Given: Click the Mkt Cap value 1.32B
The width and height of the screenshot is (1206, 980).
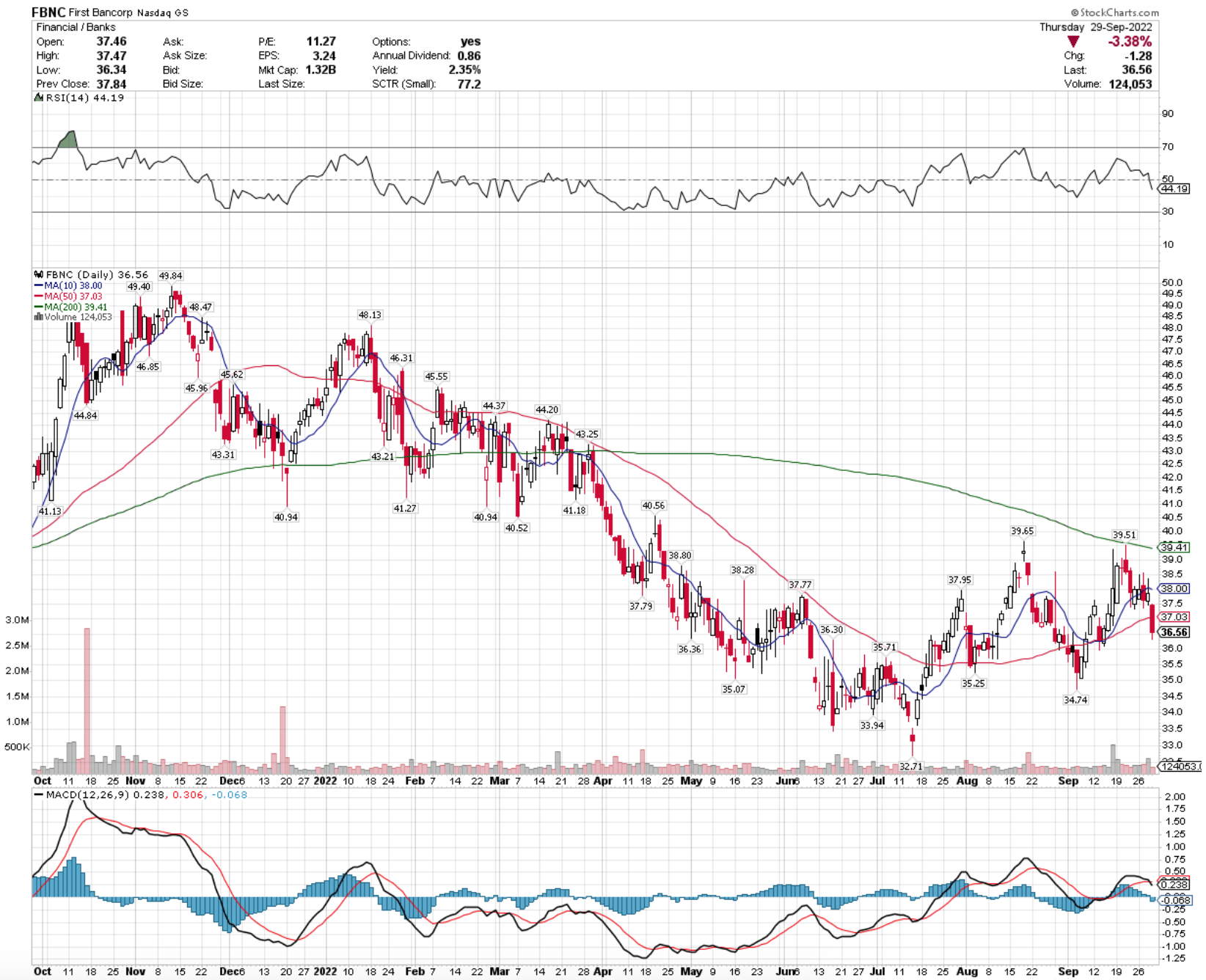Looking at the screenshot, I should (x=321, y=70).
